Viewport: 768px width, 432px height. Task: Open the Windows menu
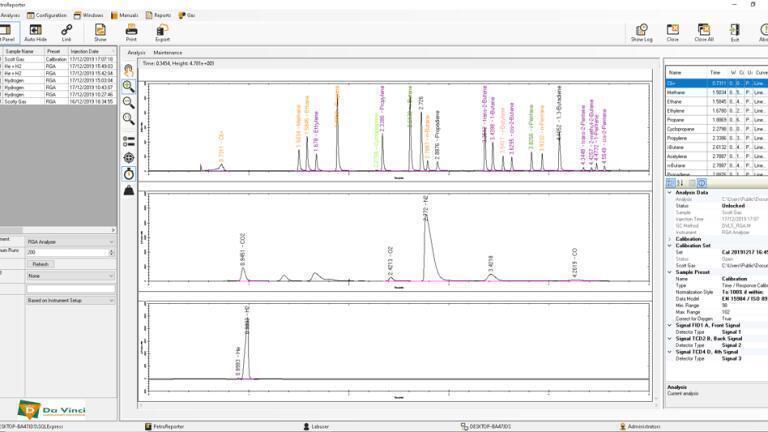pyautogui.click(x=89, y=15)
